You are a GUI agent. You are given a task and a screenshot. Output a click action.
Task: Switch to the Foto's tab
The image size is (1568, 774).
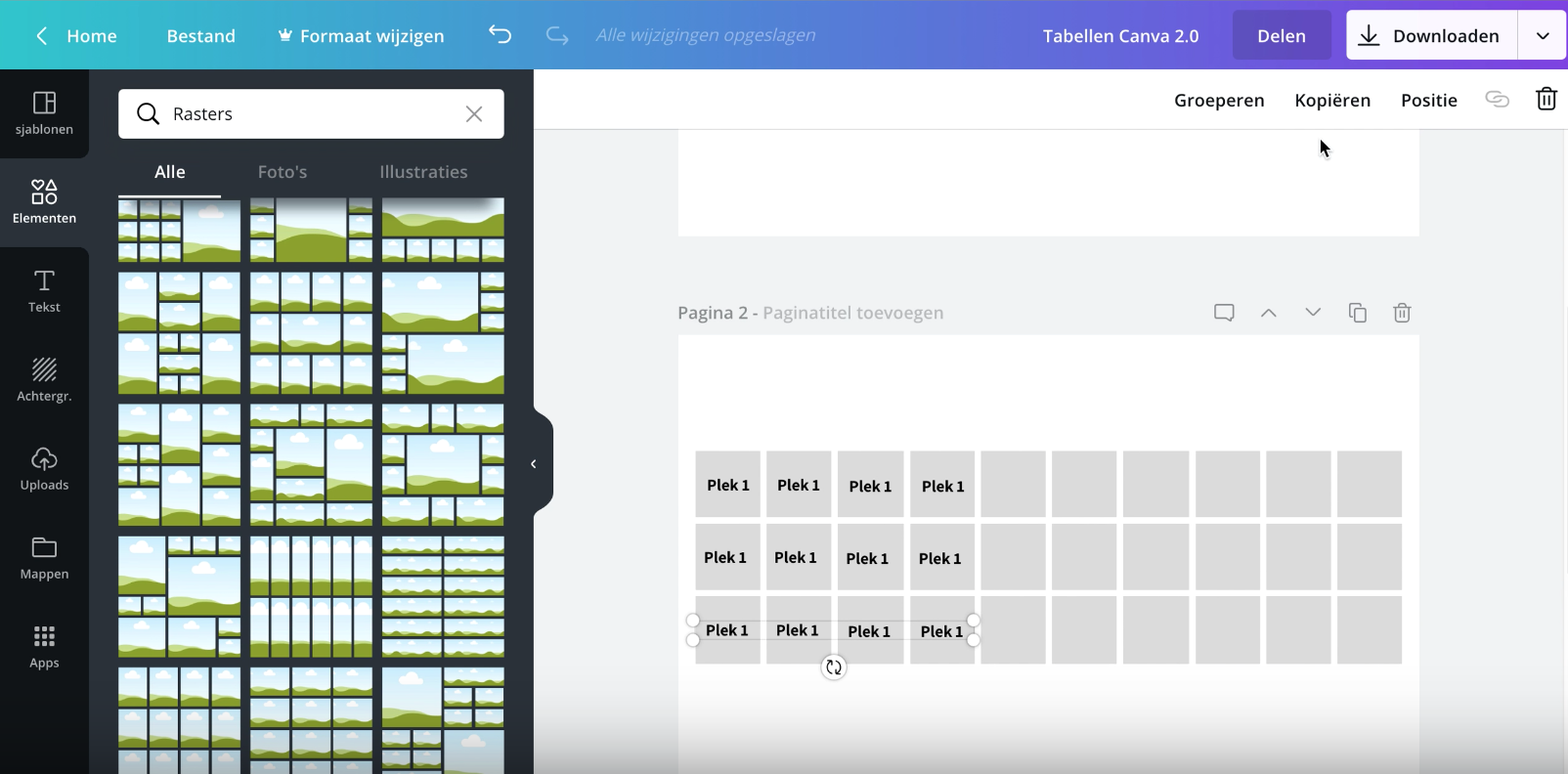click(x=283, y=172)
